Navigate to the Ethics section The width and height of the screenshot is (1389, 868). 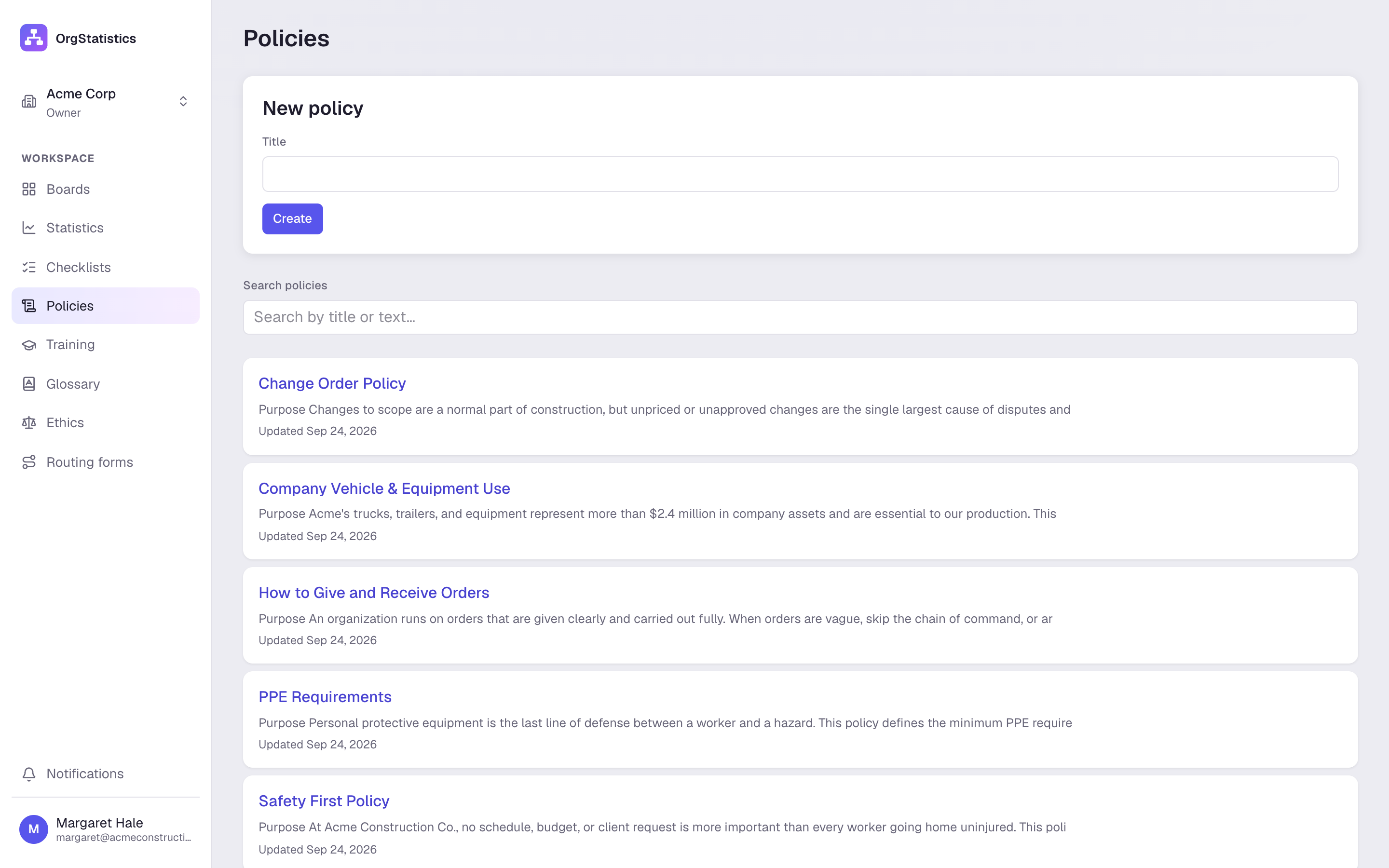click(x=106, y=422)
